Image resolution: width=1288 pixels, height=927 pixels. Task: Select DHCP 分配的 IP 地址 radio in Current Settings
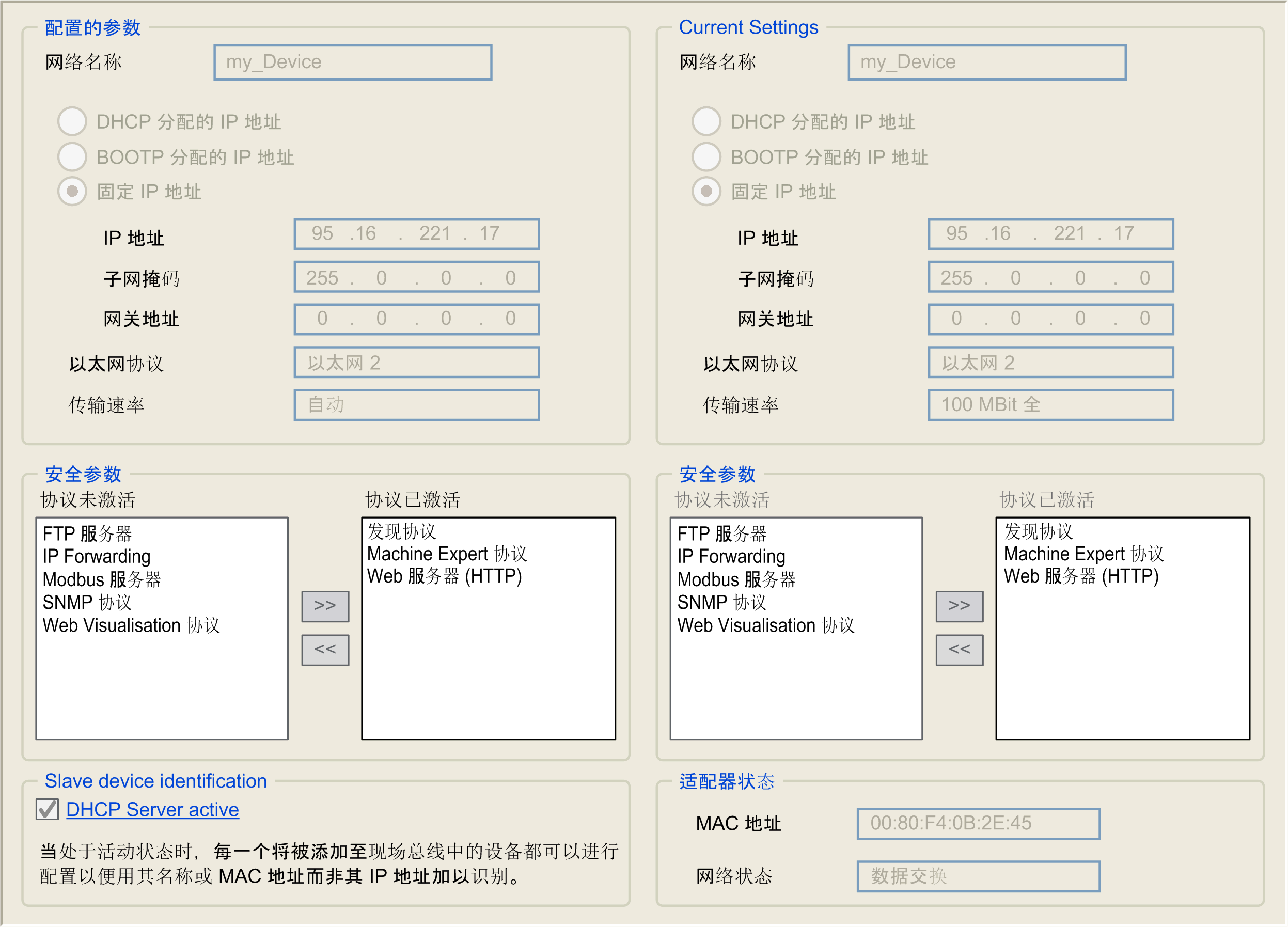(706, 121)
